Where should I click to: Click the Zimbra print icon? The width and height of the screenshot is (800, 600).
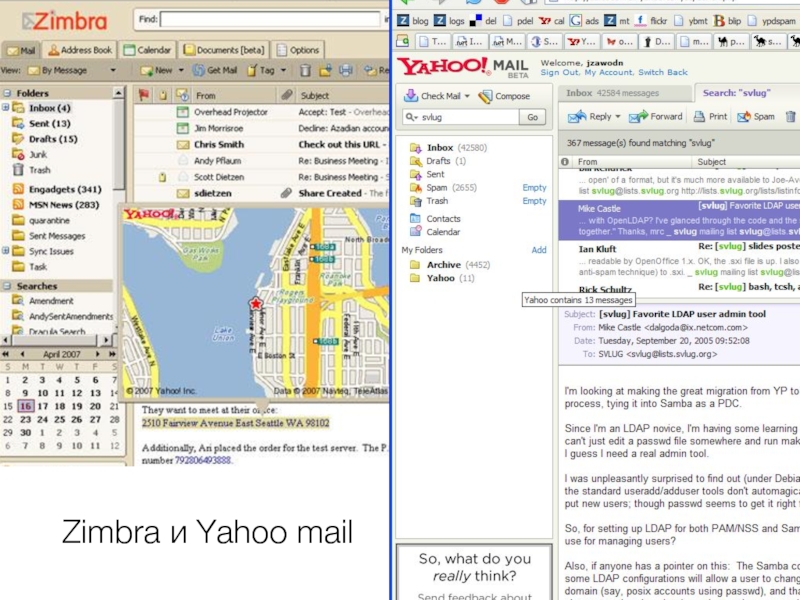coord(345,71)
